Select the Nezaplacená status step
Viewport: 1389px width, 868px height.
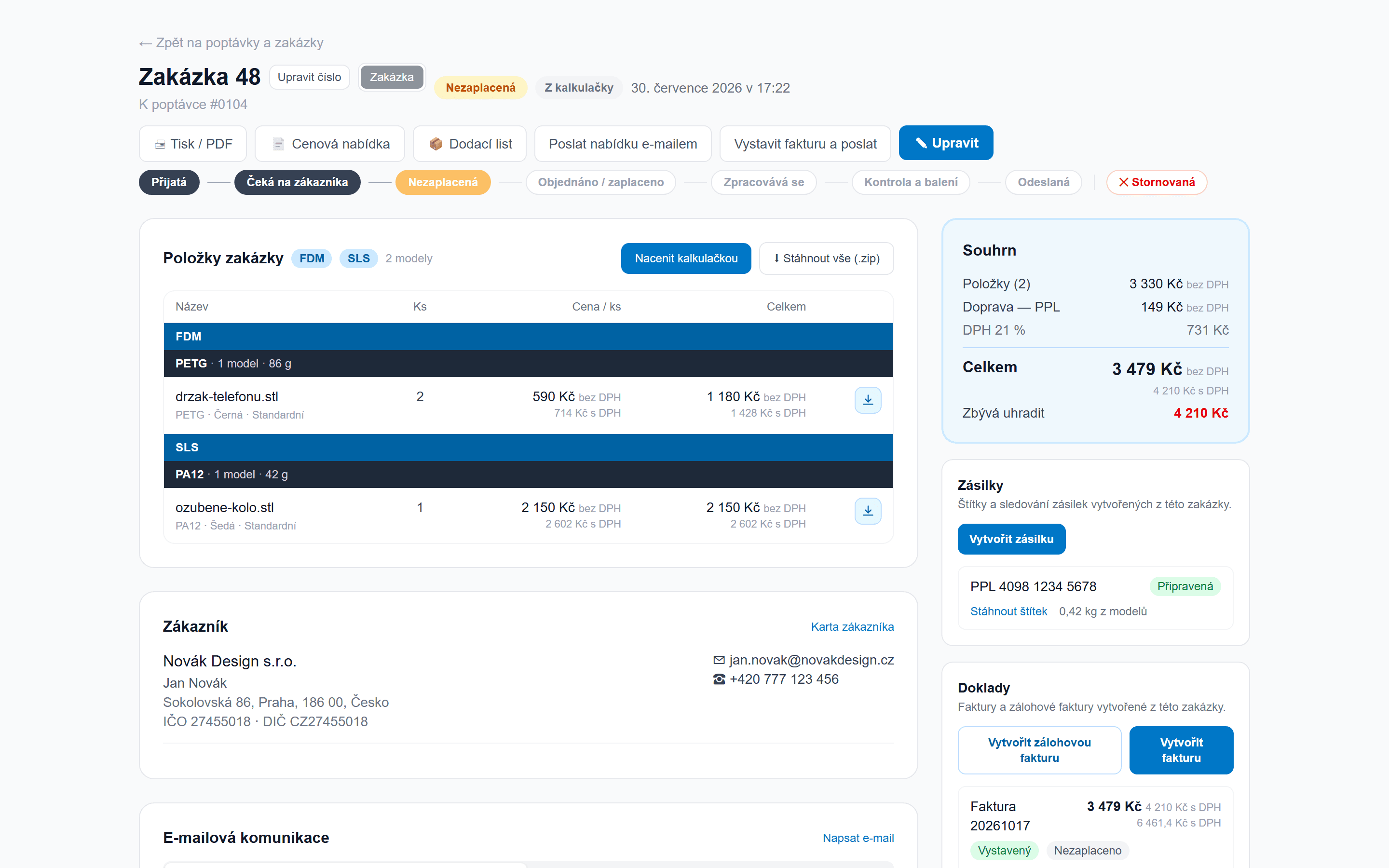(443, 182)
